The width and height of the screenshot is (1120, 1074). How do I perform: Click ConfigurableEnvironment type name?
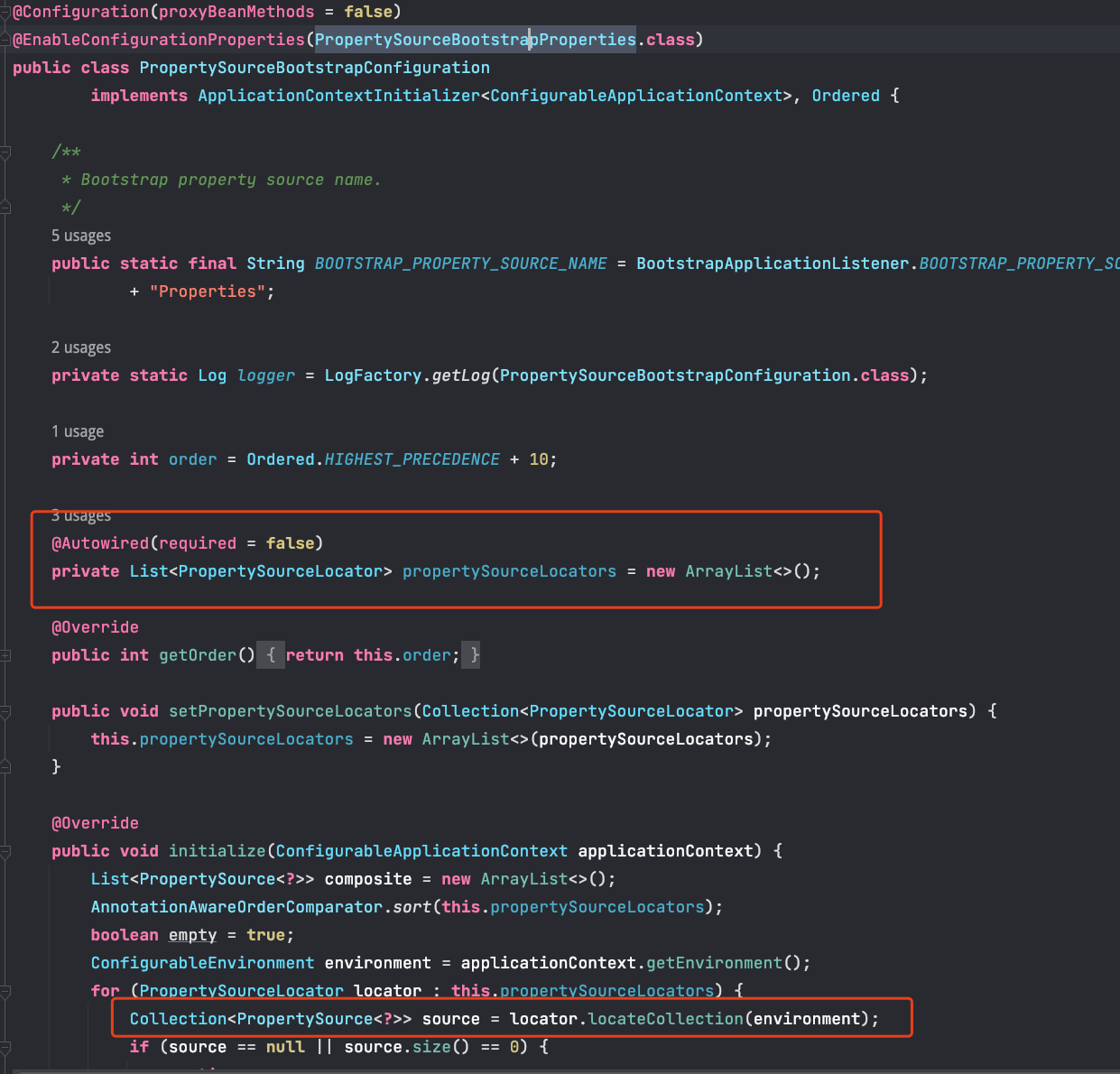203,963
